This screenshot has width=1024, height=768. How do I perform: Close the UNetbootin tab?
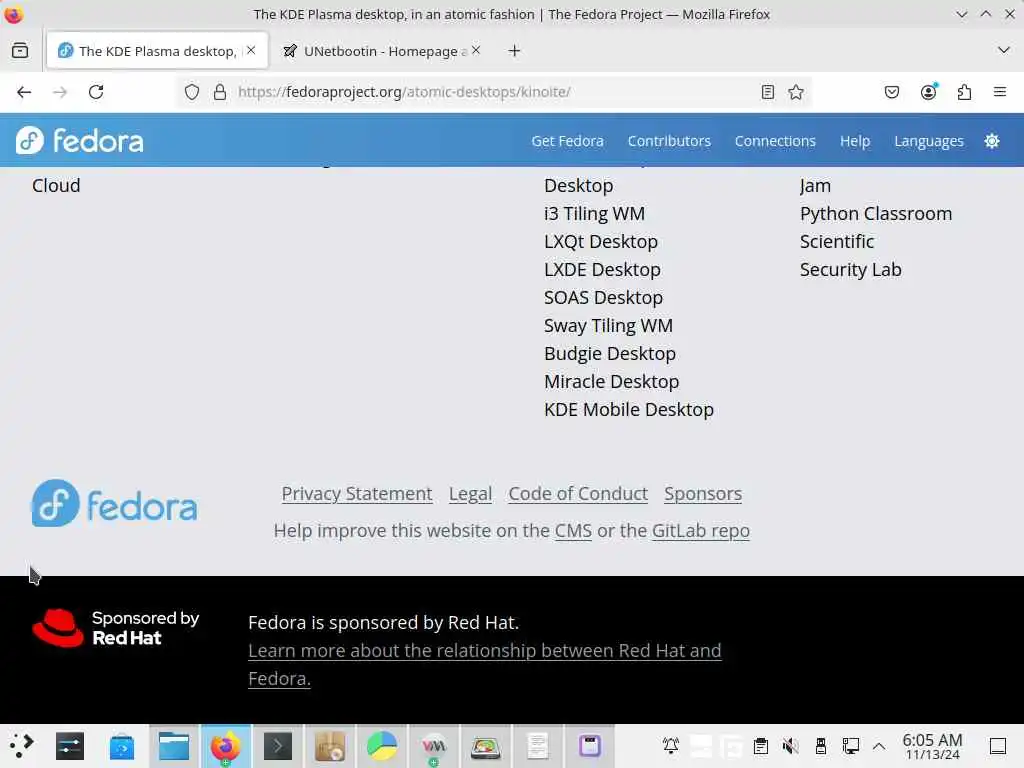[476, 50]
